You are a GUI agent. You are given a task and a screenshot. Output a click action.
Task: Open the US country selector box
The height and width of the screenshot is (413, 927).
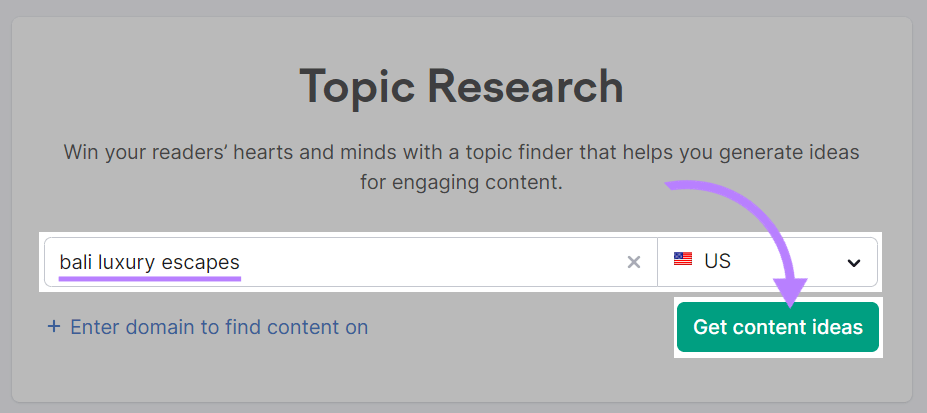click(767, 262)
